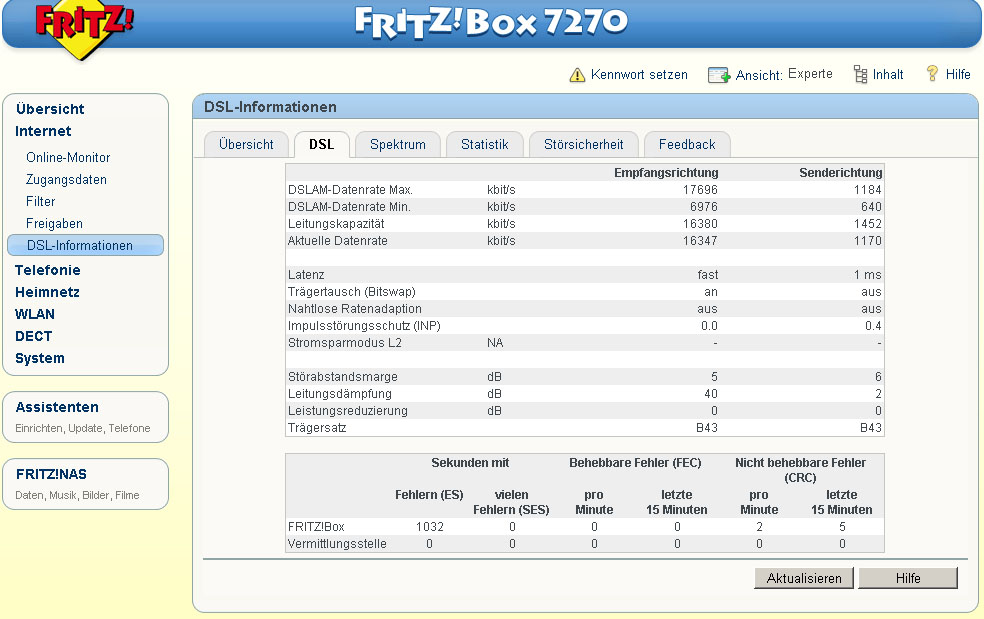This screenshot has width=984, height=619.
Task: Toggle the Ansicht: Experte view link
Action: click(784, 75)
